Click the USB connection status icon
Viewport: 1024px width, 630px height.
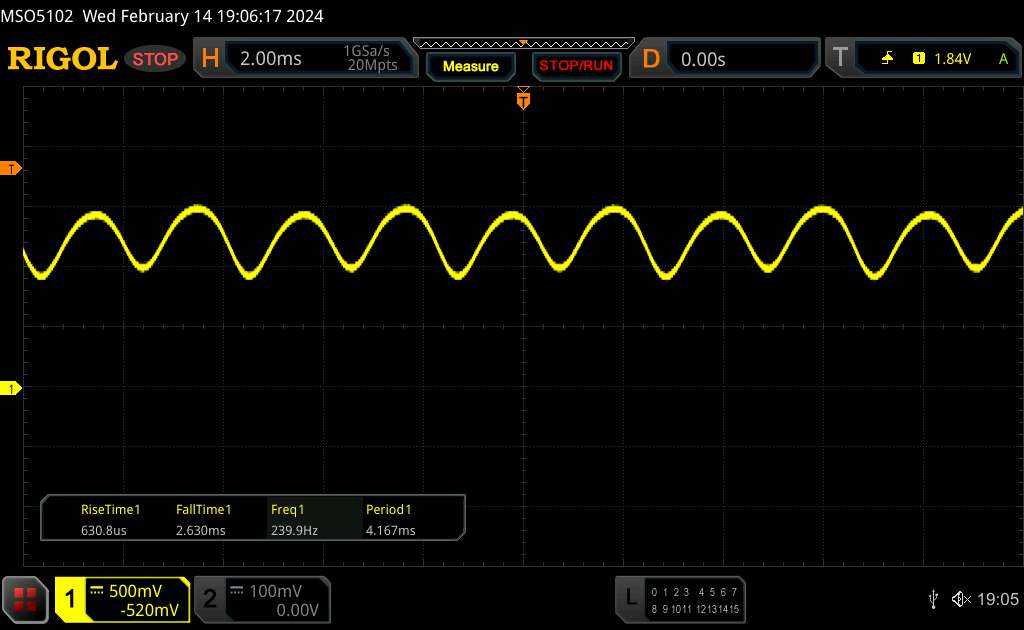[933, 599]
